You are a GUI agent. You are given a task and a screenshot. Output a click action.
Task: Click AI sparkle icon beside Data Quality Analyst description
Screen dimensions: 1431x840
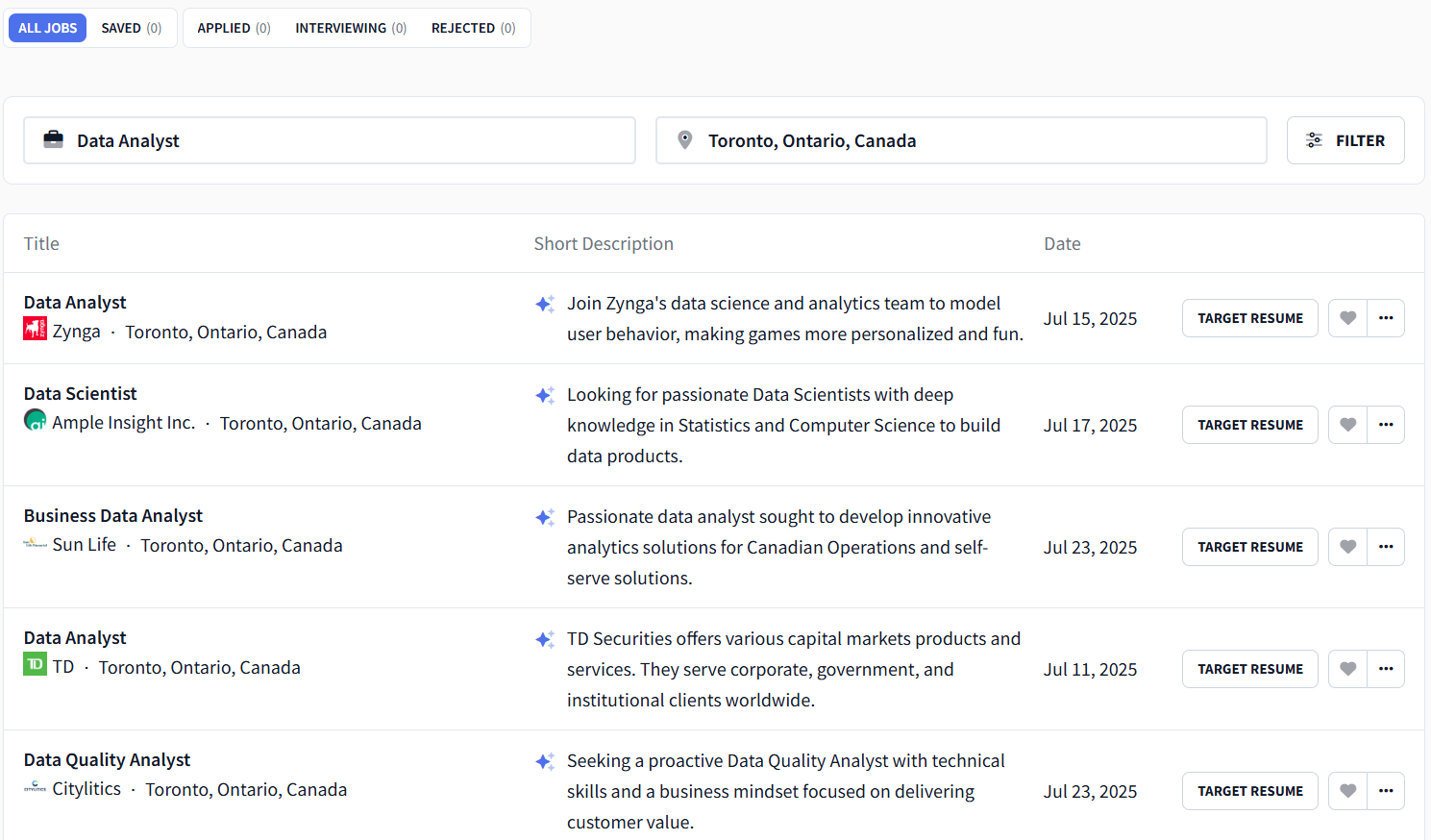click(x=545, y=761)
